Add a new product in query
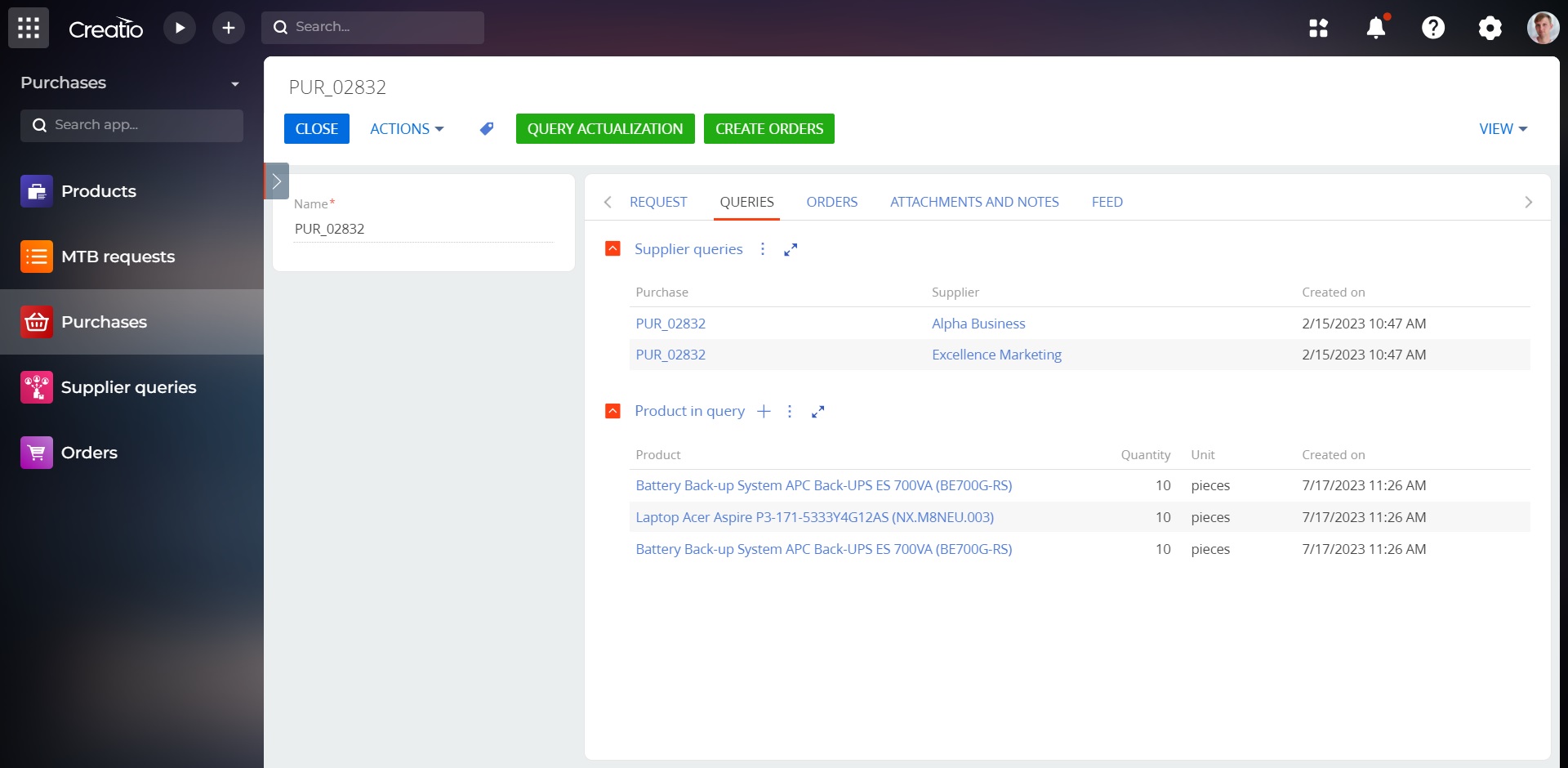The height and width of the screenshot is (768, 1568). tap(764, 411)
